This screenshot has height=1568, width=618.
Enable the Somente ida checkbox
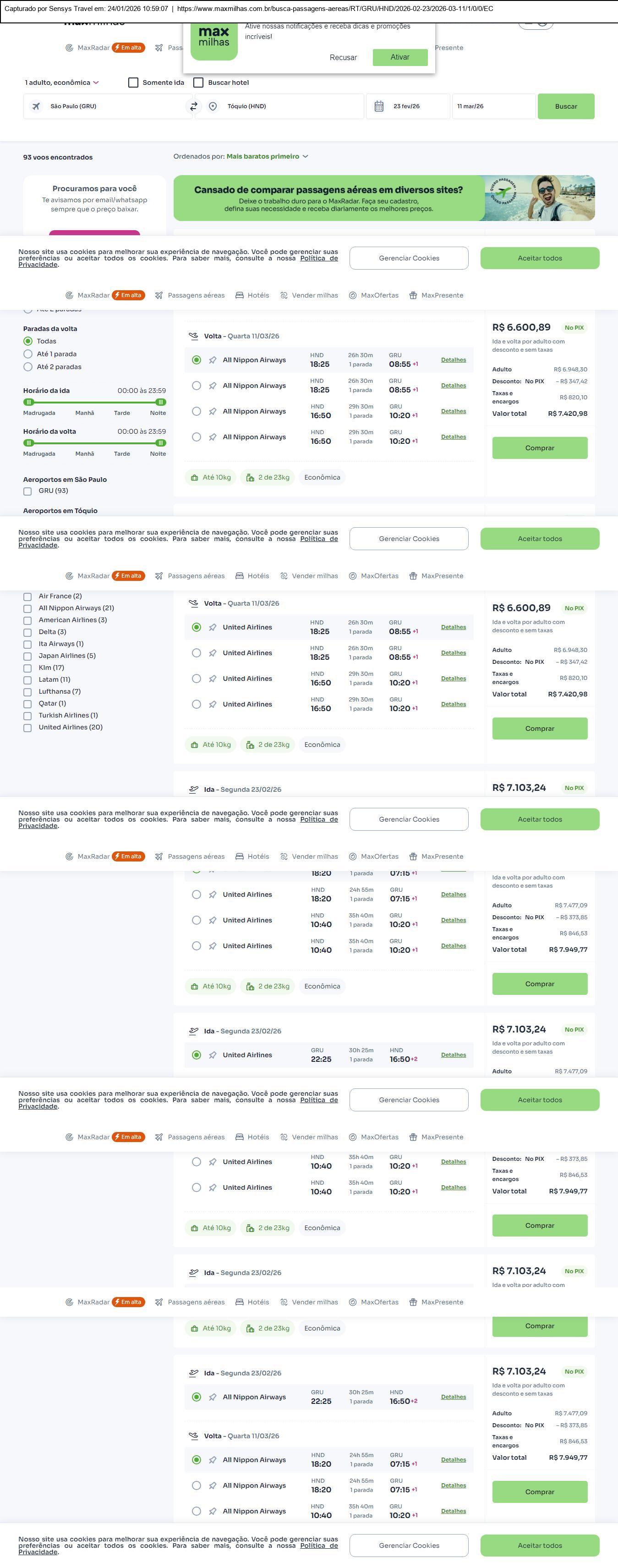[x=133, y=83]
